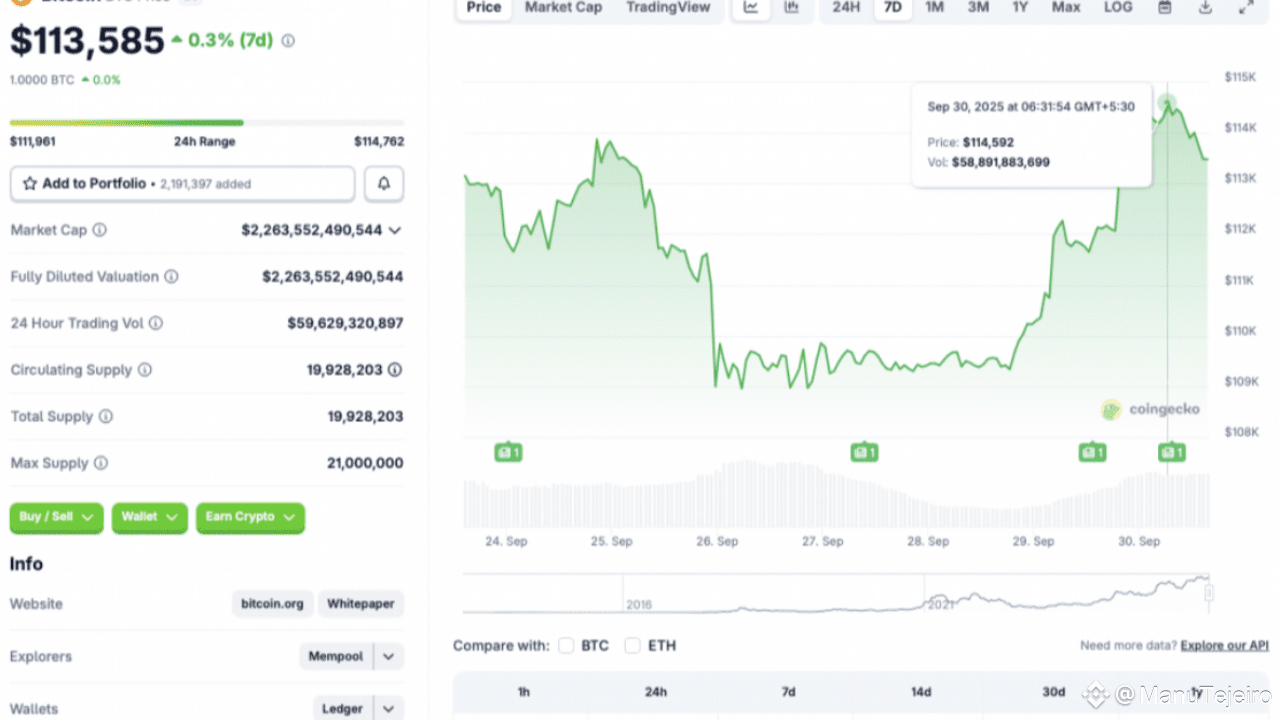Open the Ledger wallet link
The width and height of the screenshot is (1280, 720).
click(x=342, y=708)
